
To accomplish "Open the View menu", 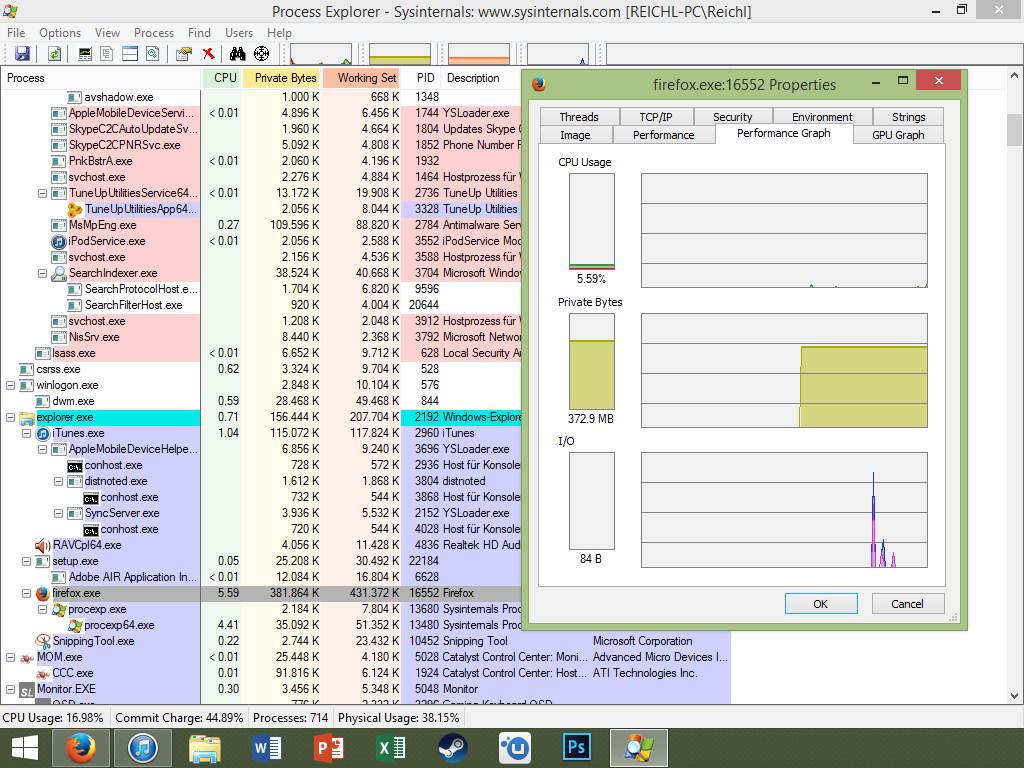I will [x=107, y=33].
